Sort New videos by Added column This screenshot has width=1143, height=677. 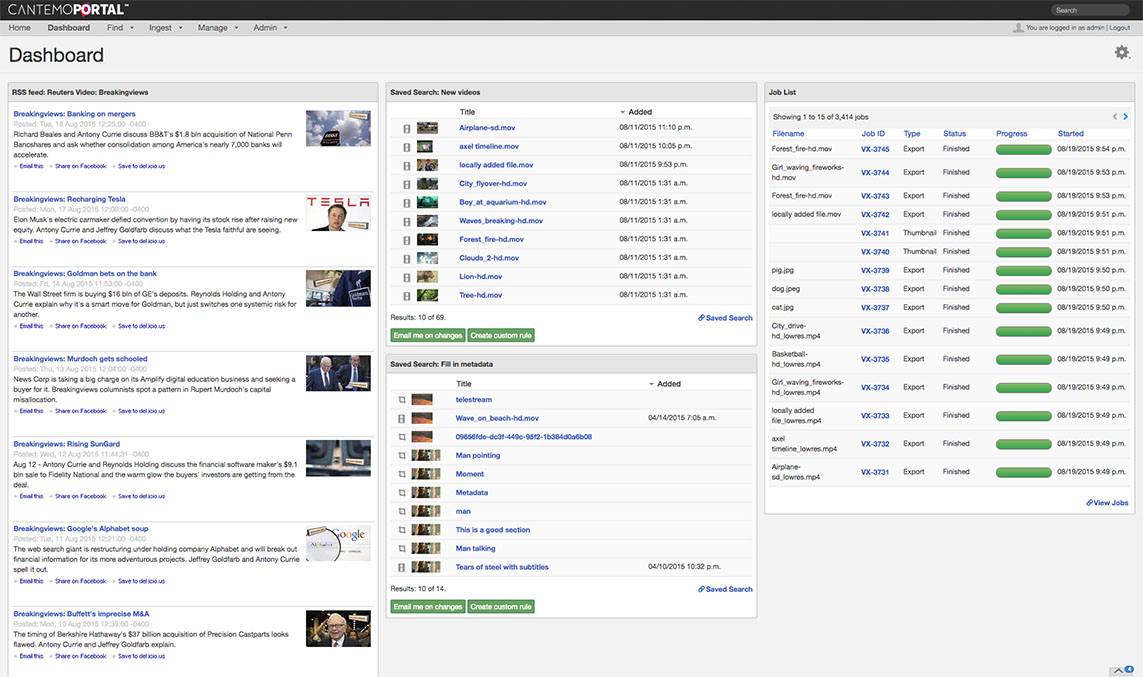tap(639, 112)
